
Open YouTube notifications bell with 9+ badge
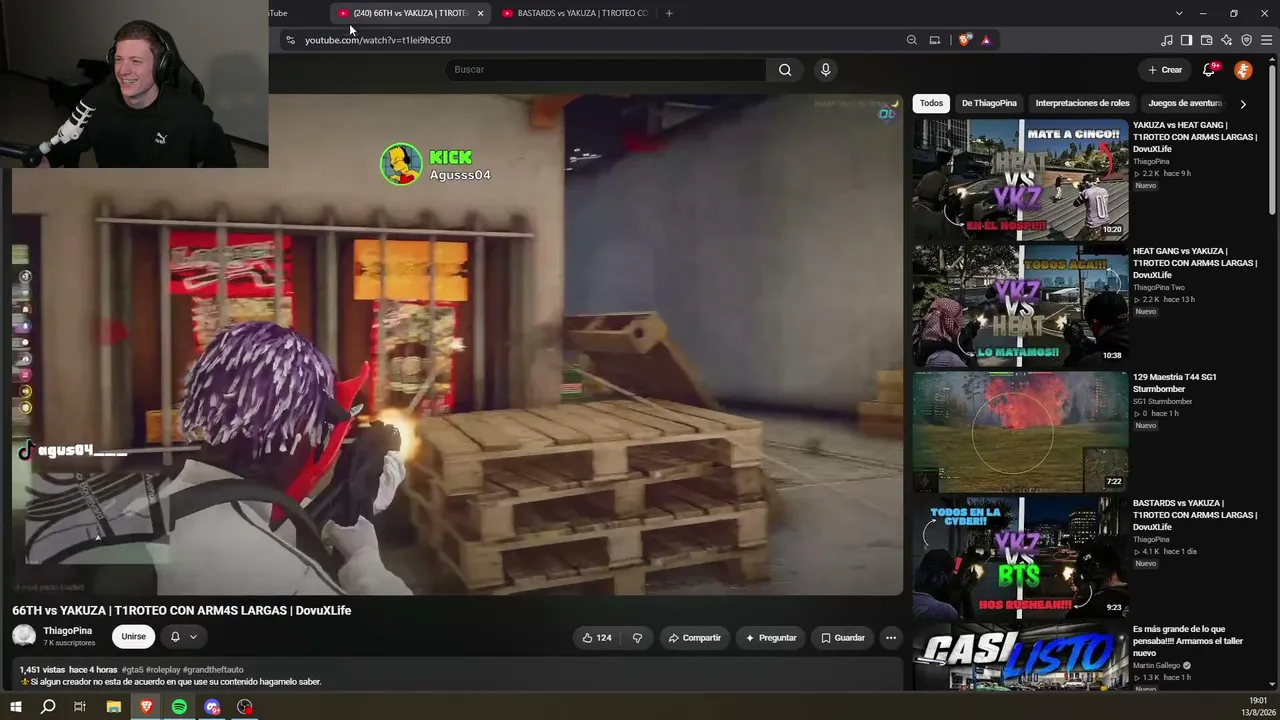(1209, 70)
